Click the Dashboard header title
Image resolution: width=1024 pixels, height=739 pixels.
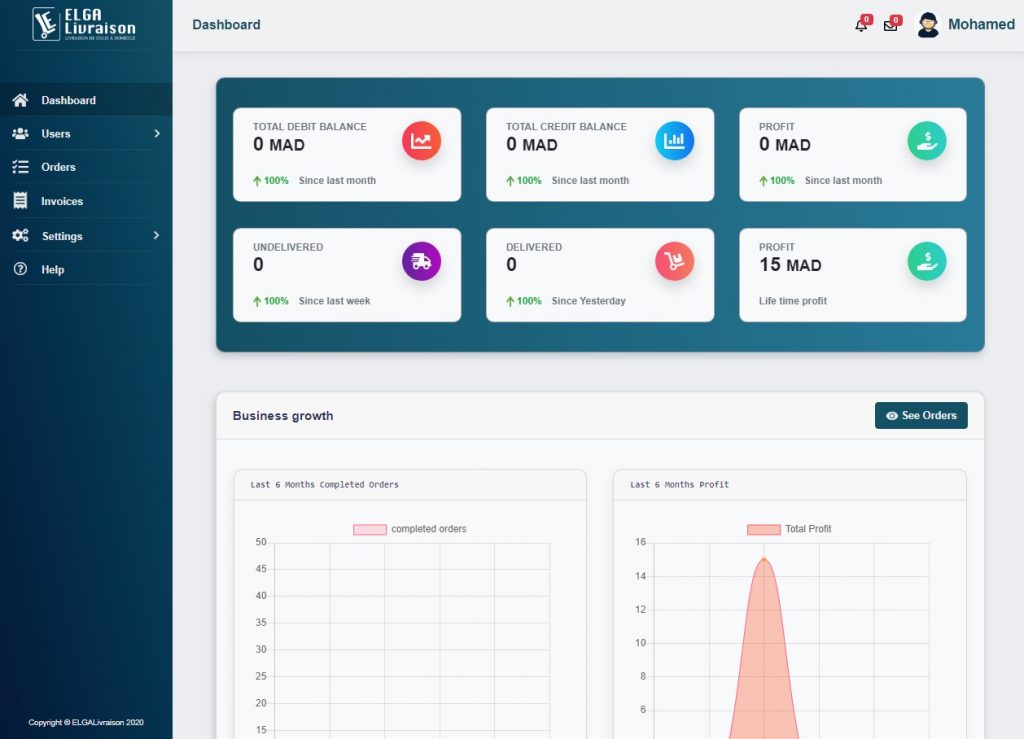click(226, 25)
